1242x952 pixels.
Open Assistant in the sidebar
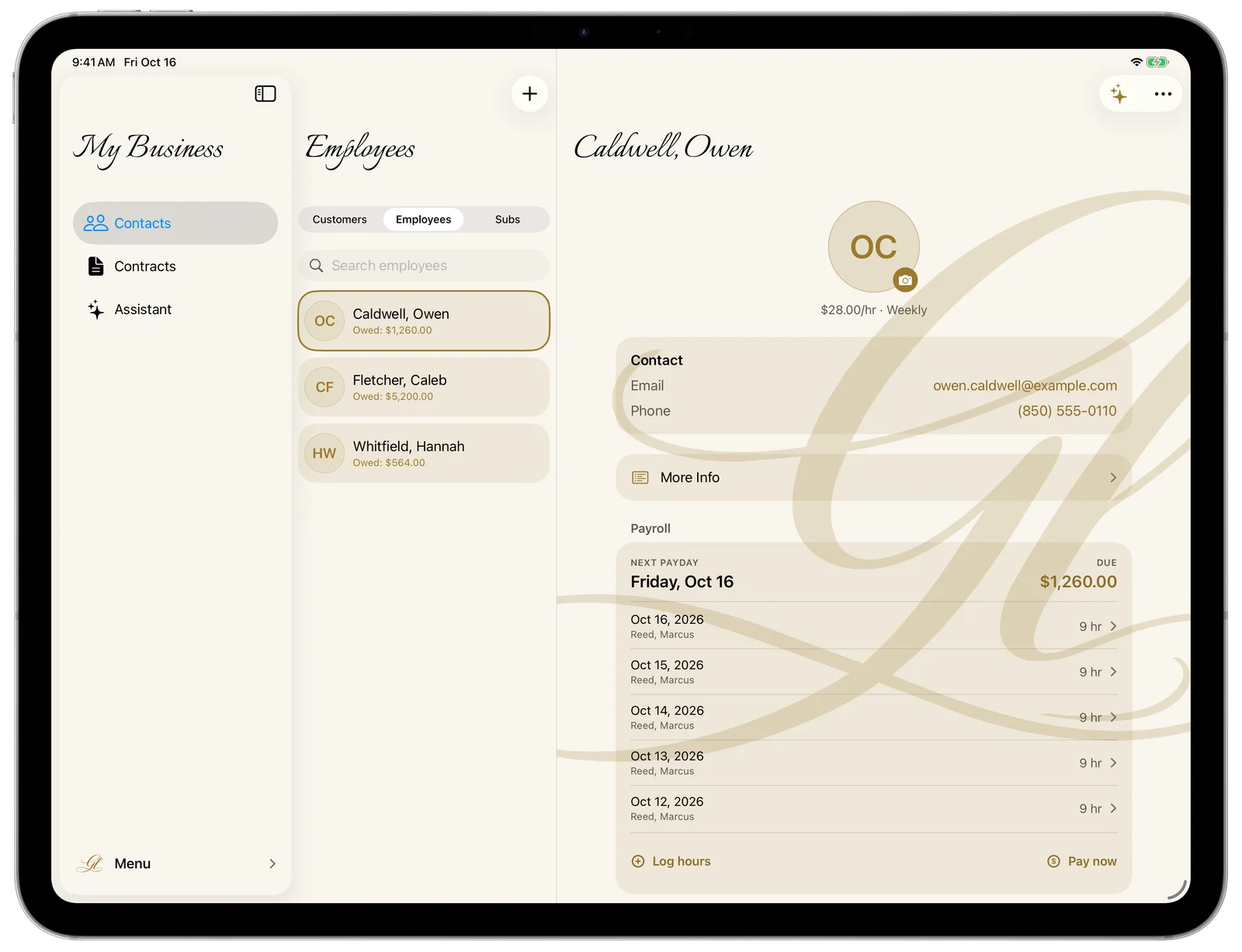pos(175,310)
